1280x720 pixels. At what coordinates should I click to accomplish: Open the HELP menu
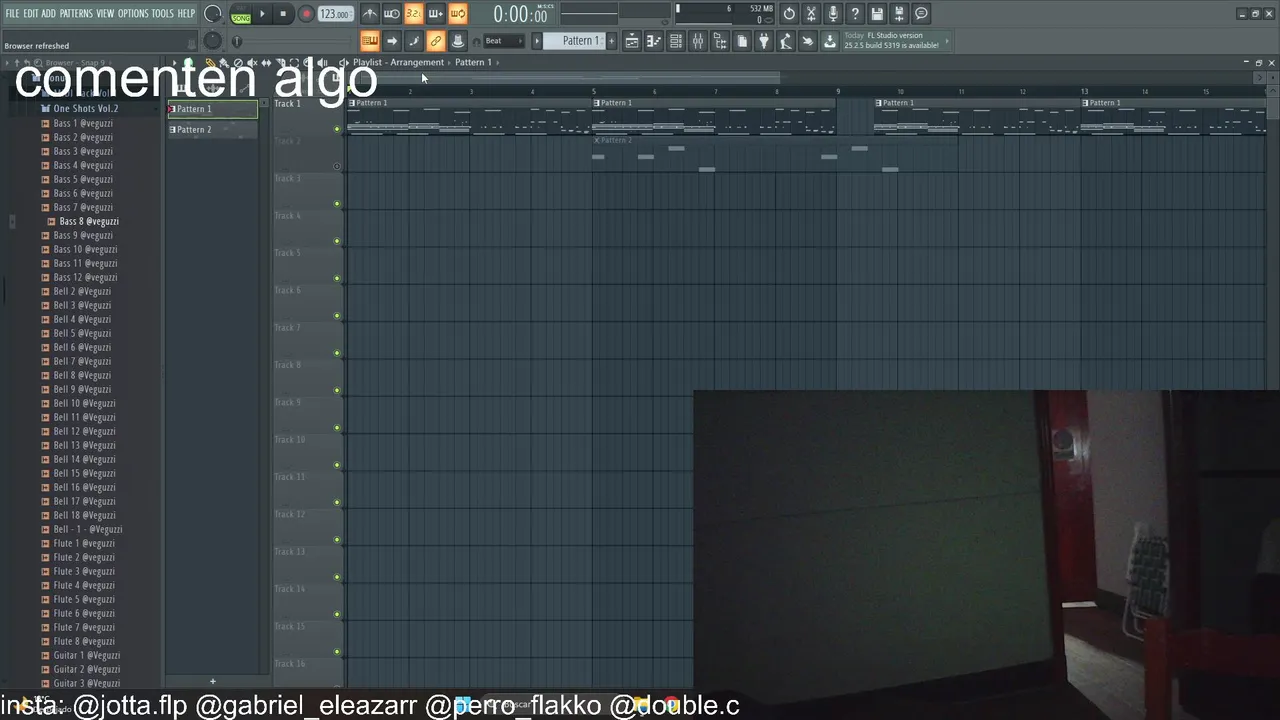[x=187, y=14]
